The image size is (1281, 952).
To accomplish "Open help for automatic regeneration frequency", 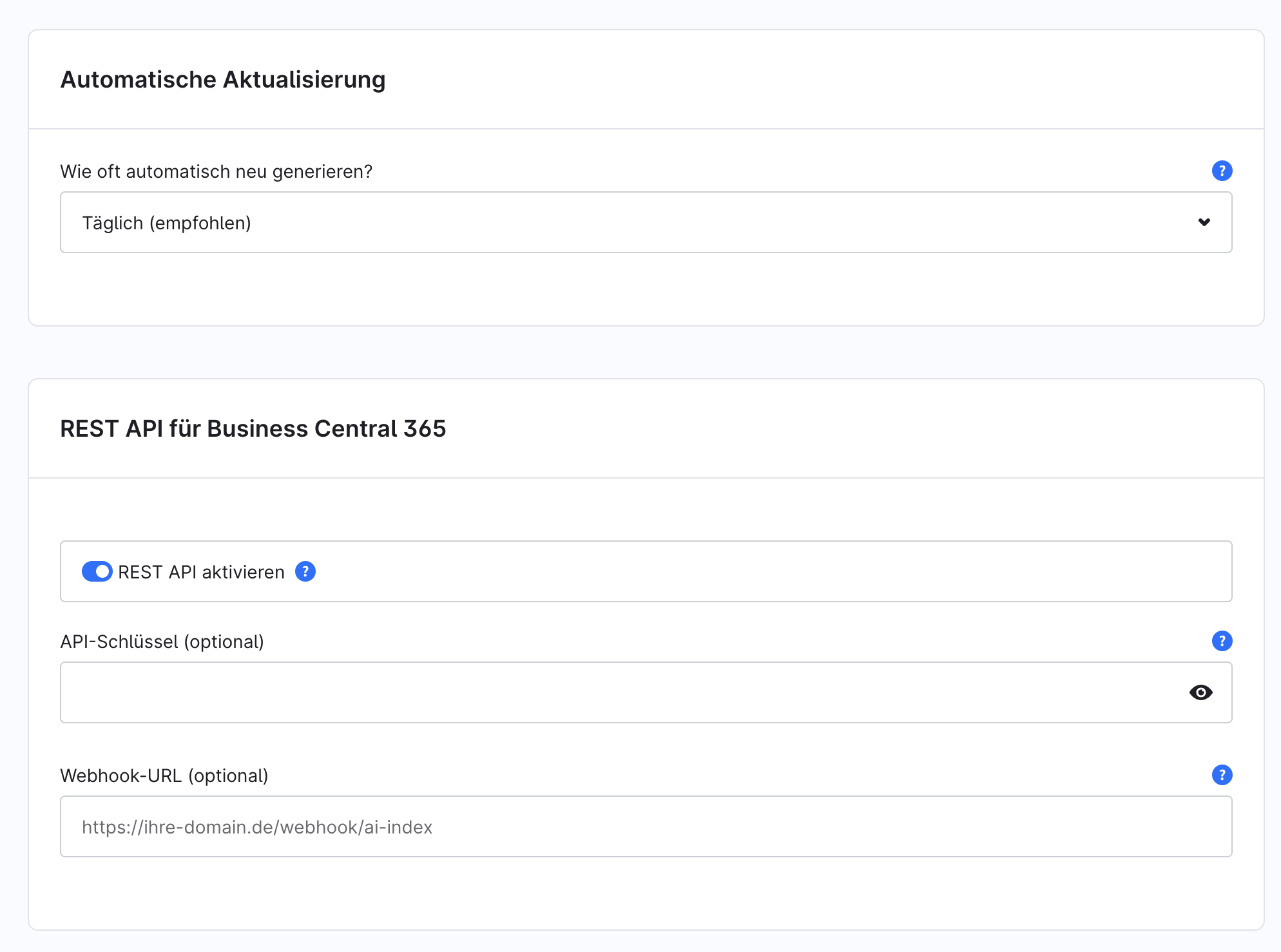I will [x=1222, y=171].
